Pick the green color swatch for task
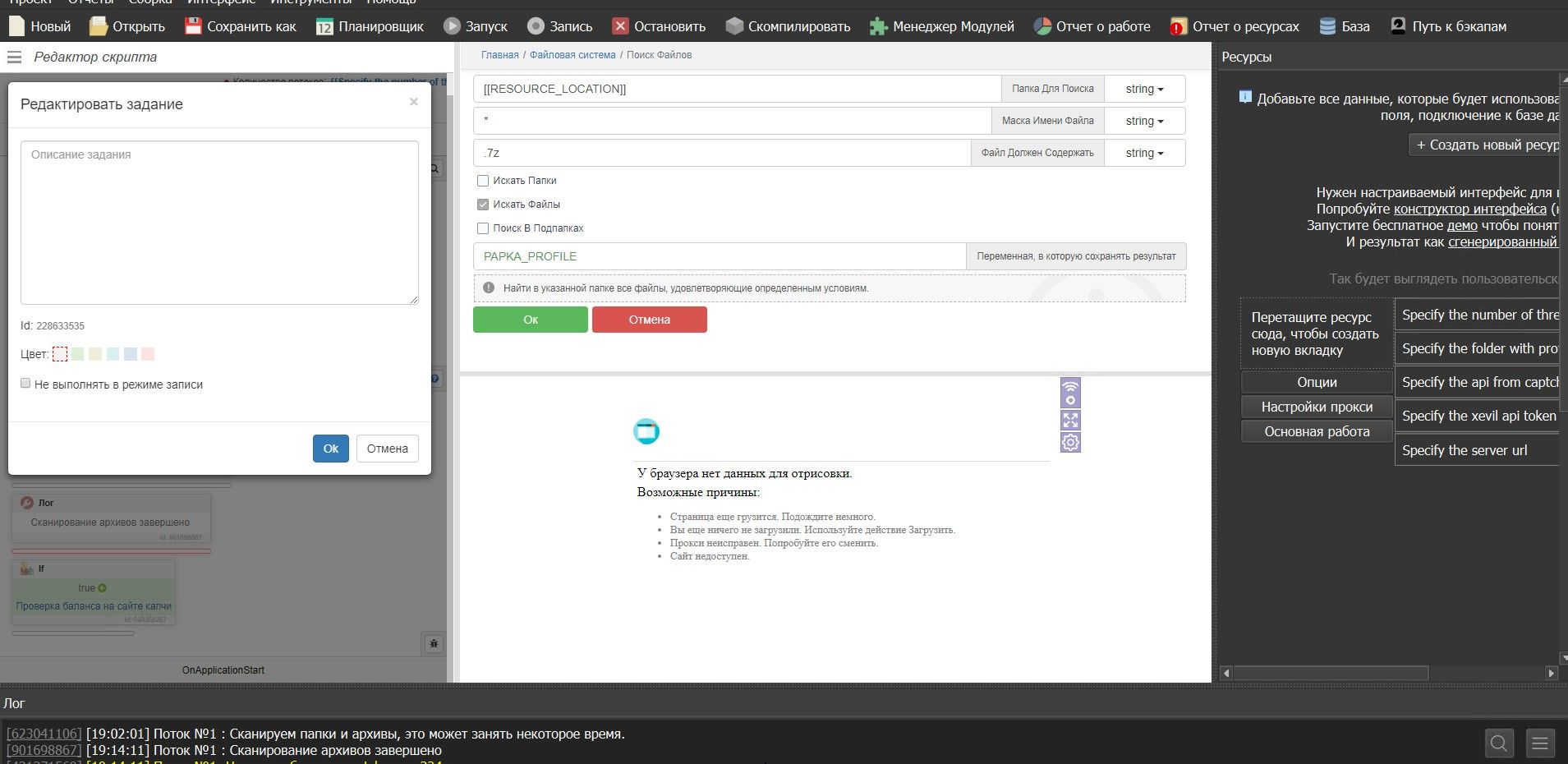The width and height of the screenshot is (1568, 764). coord(77,354)
